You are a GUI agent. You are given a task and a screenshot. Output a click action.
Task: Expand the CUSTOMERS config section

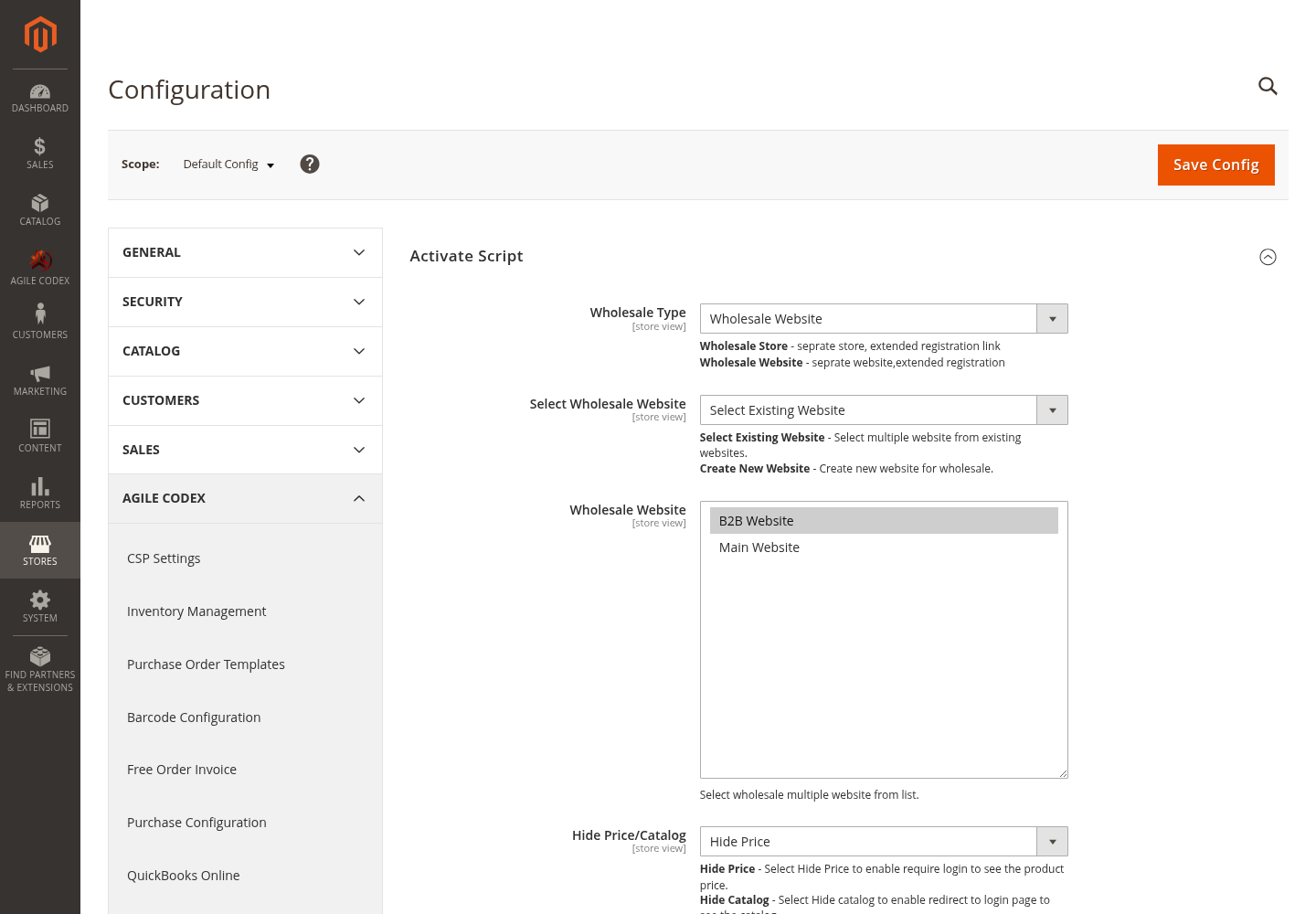[245, 400]
